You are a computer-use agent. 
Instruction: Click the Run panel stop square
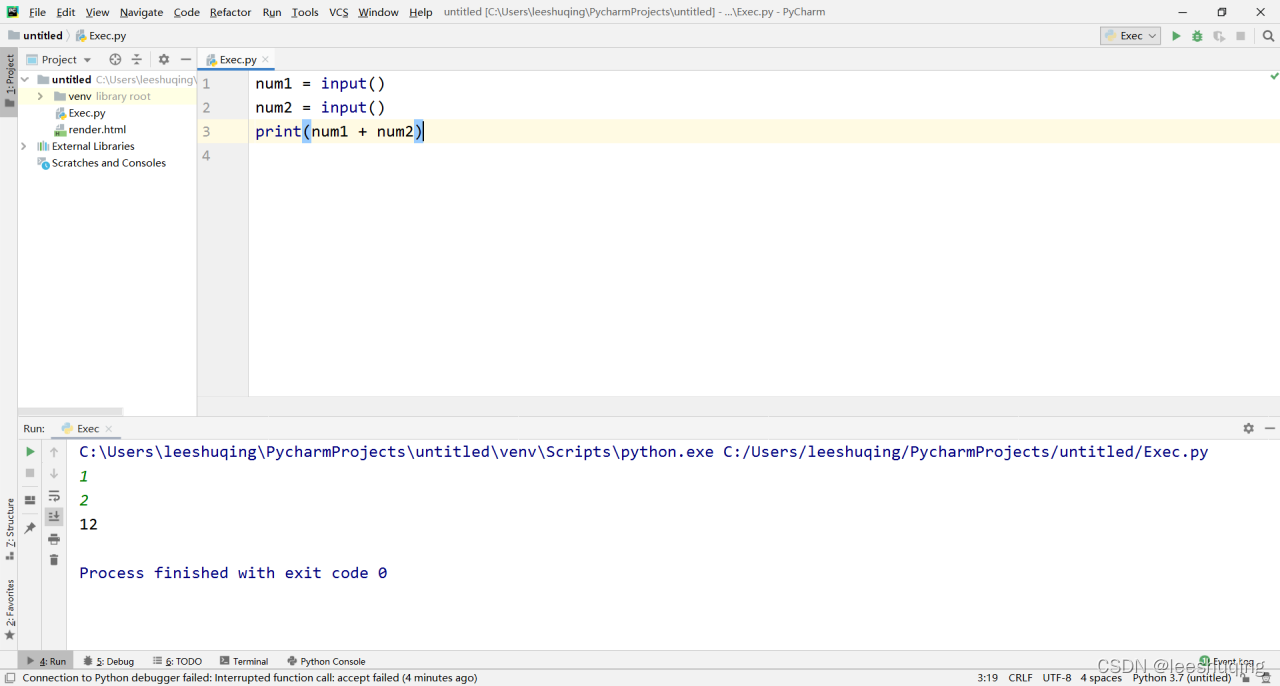click(x=30, y=473)
